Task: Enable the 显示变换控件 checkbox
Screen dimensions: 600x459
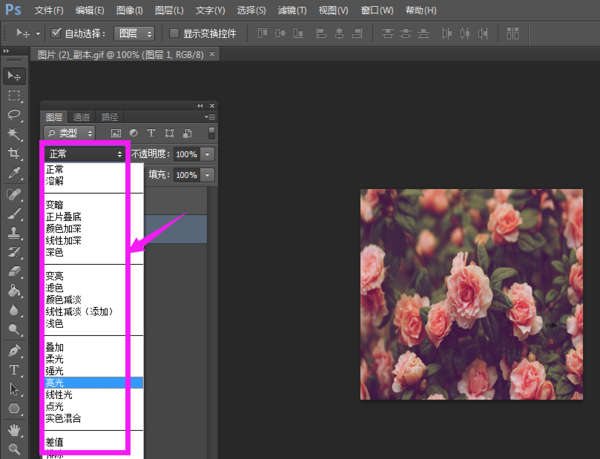Action: pos(174,34)
